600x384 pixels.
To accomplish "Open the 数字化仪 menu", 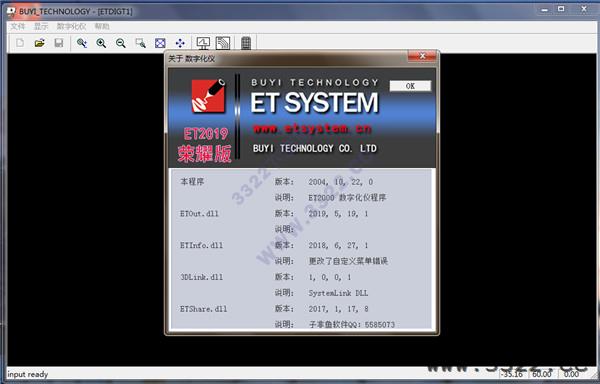I will pyautogui.click(x=71, y=26).
